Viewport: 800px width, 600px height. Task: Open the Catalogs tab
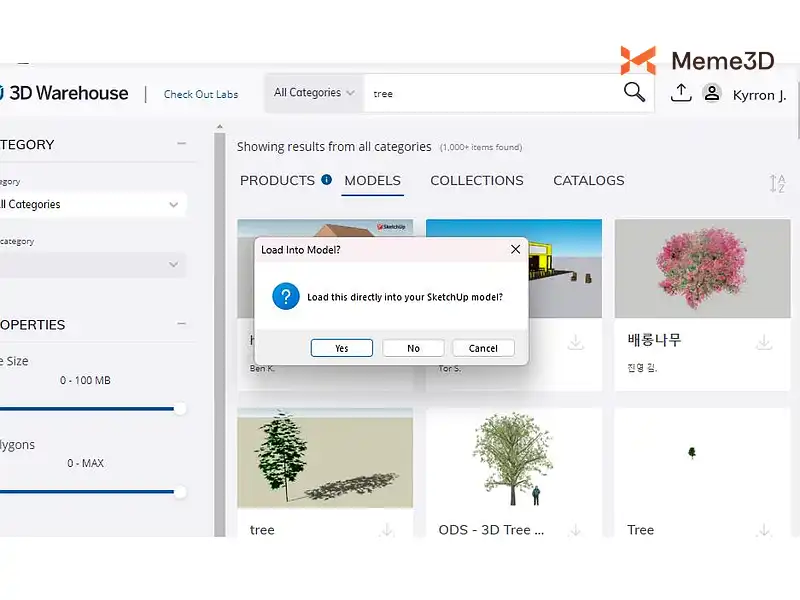tap(588, 181)
